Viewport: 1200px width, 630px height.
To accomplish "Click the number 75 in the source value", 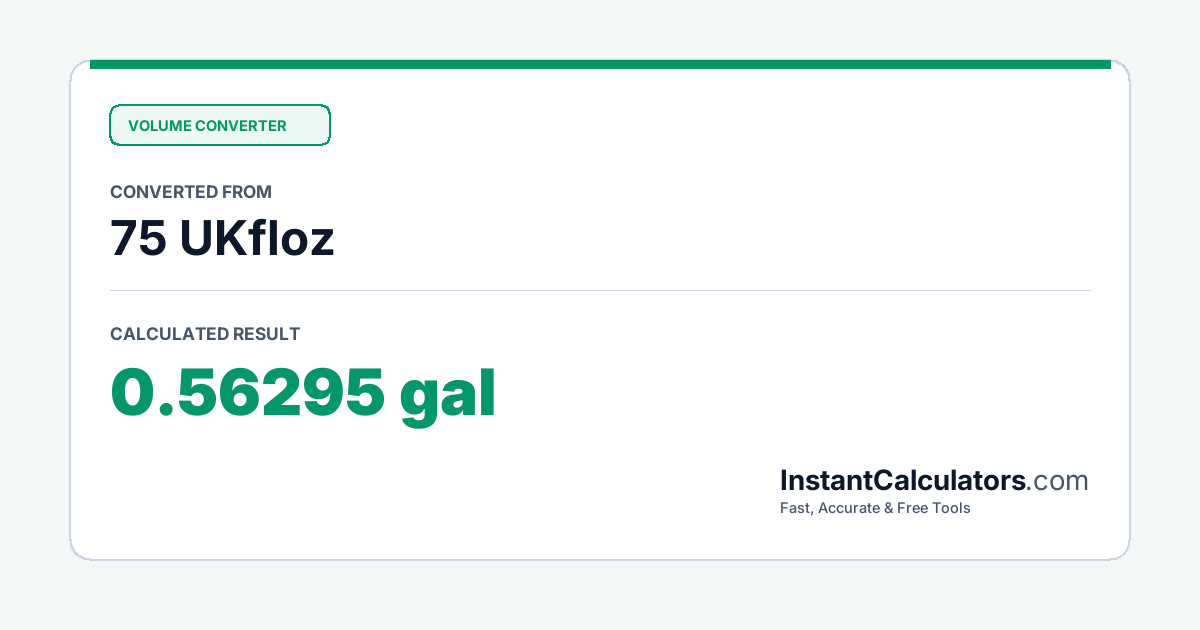I will click(x=138, y=239).
